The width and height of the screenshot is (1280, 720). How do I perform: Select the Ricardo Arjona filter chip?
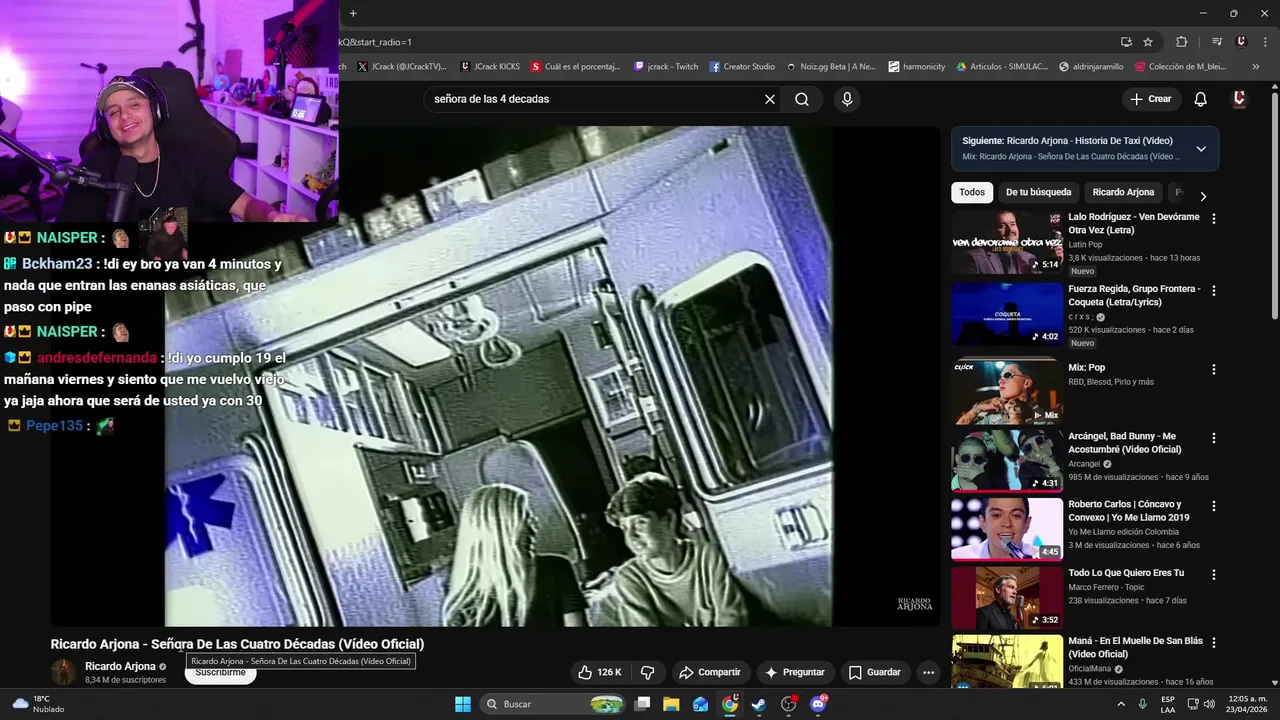click(x=1123, y=192)
